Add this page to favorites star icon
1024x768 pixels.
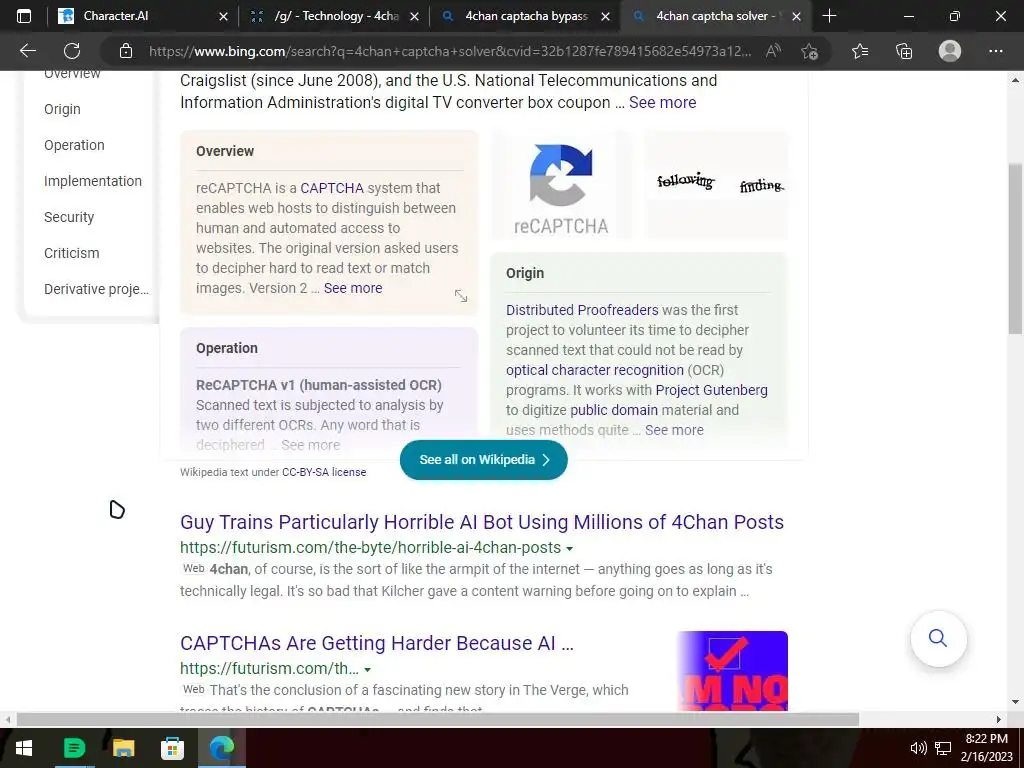pyautogui.click(x=810, y=51)
